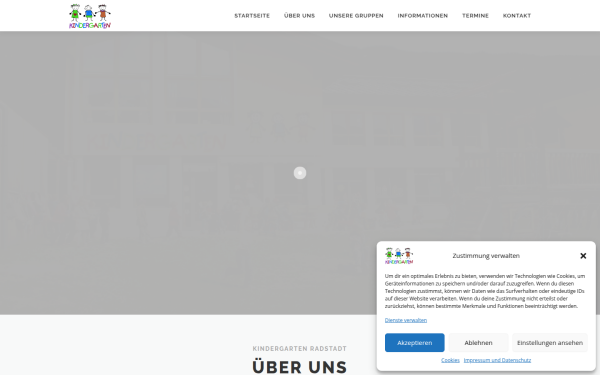Navigate to the Kontakt menu item
The width and height of the screenshot is (600, 375).
pos(517,16)
